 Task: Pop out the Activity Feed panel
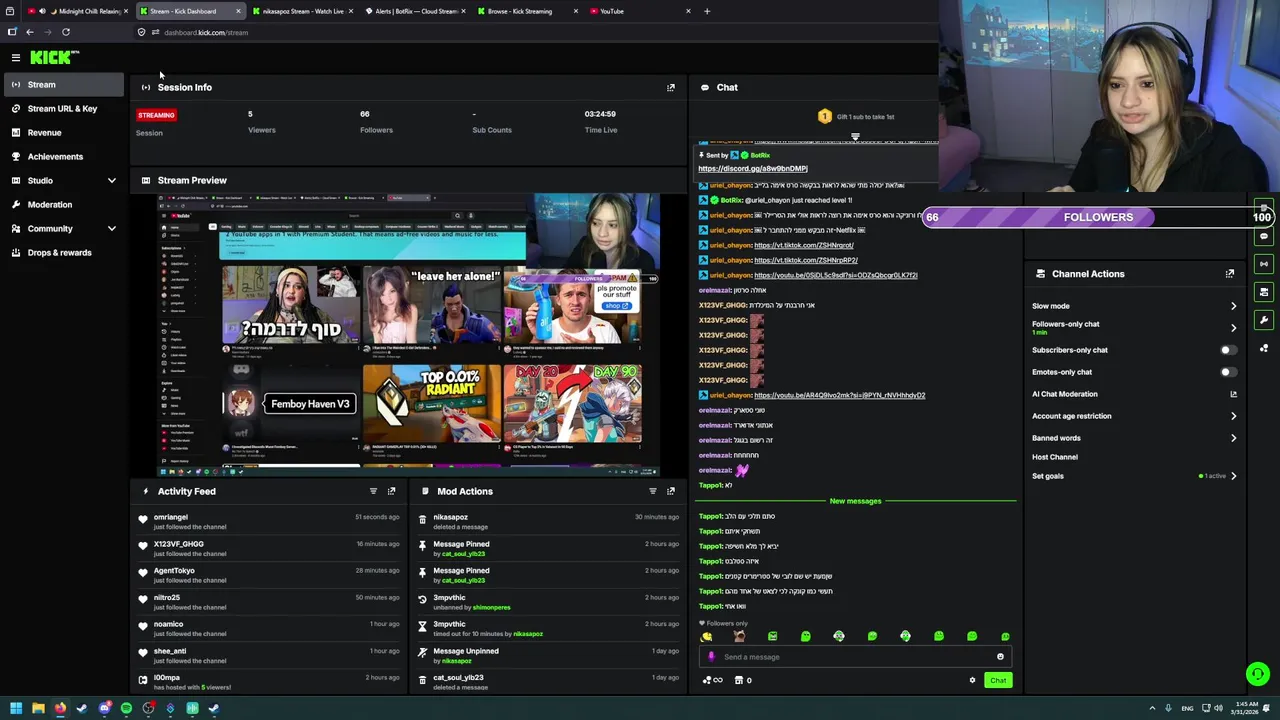click(391, 491)
